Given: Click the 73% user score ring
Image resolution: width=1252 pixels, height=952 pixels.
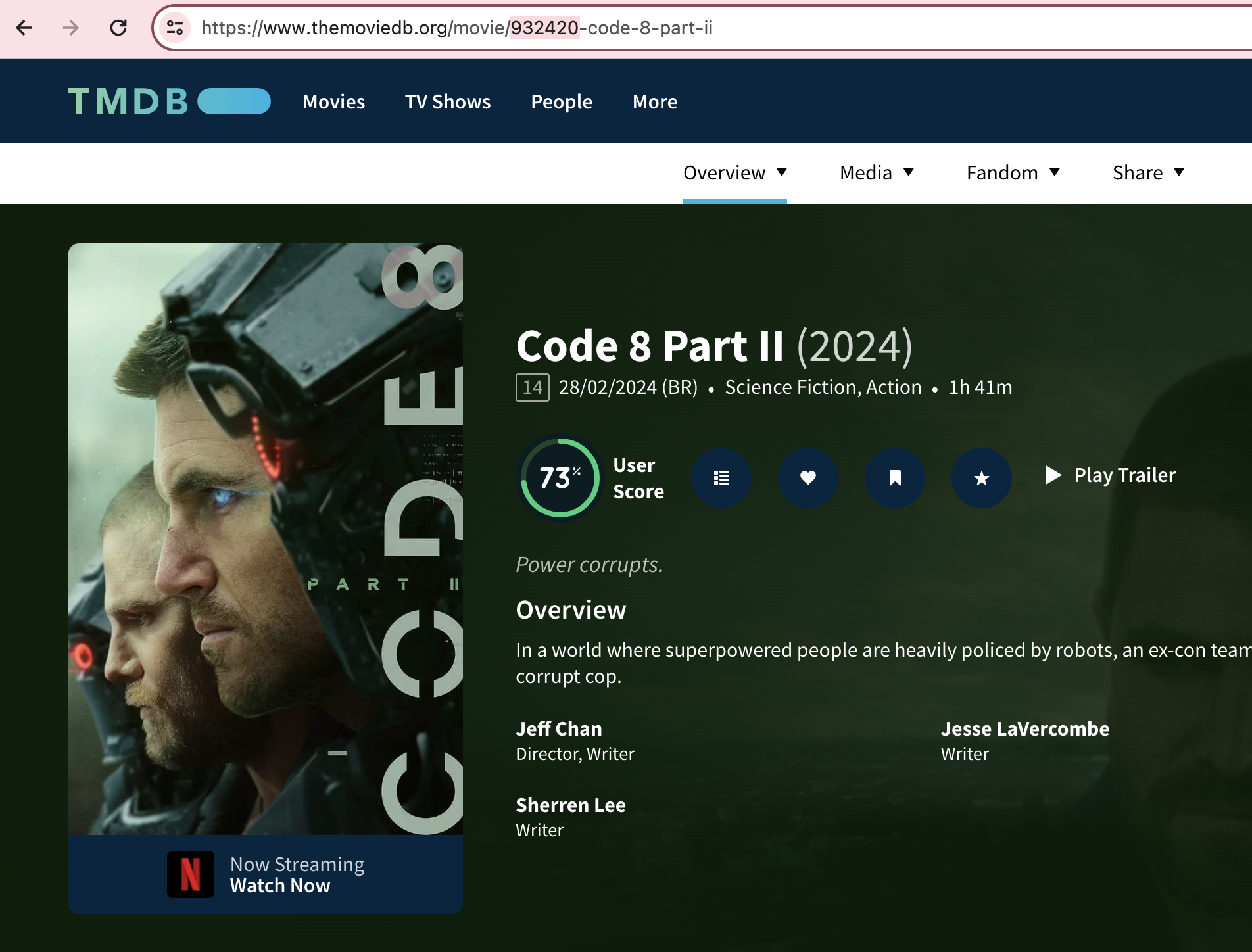Looking at the screenshot, I should [x=560, y=478].
